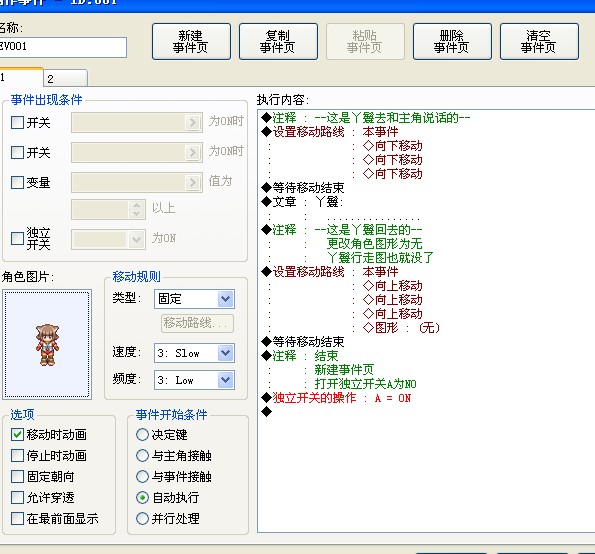Viewport: 595px width, 554px height.
Task: Select the 与主角接触 start condition
Action: [142, 456]
